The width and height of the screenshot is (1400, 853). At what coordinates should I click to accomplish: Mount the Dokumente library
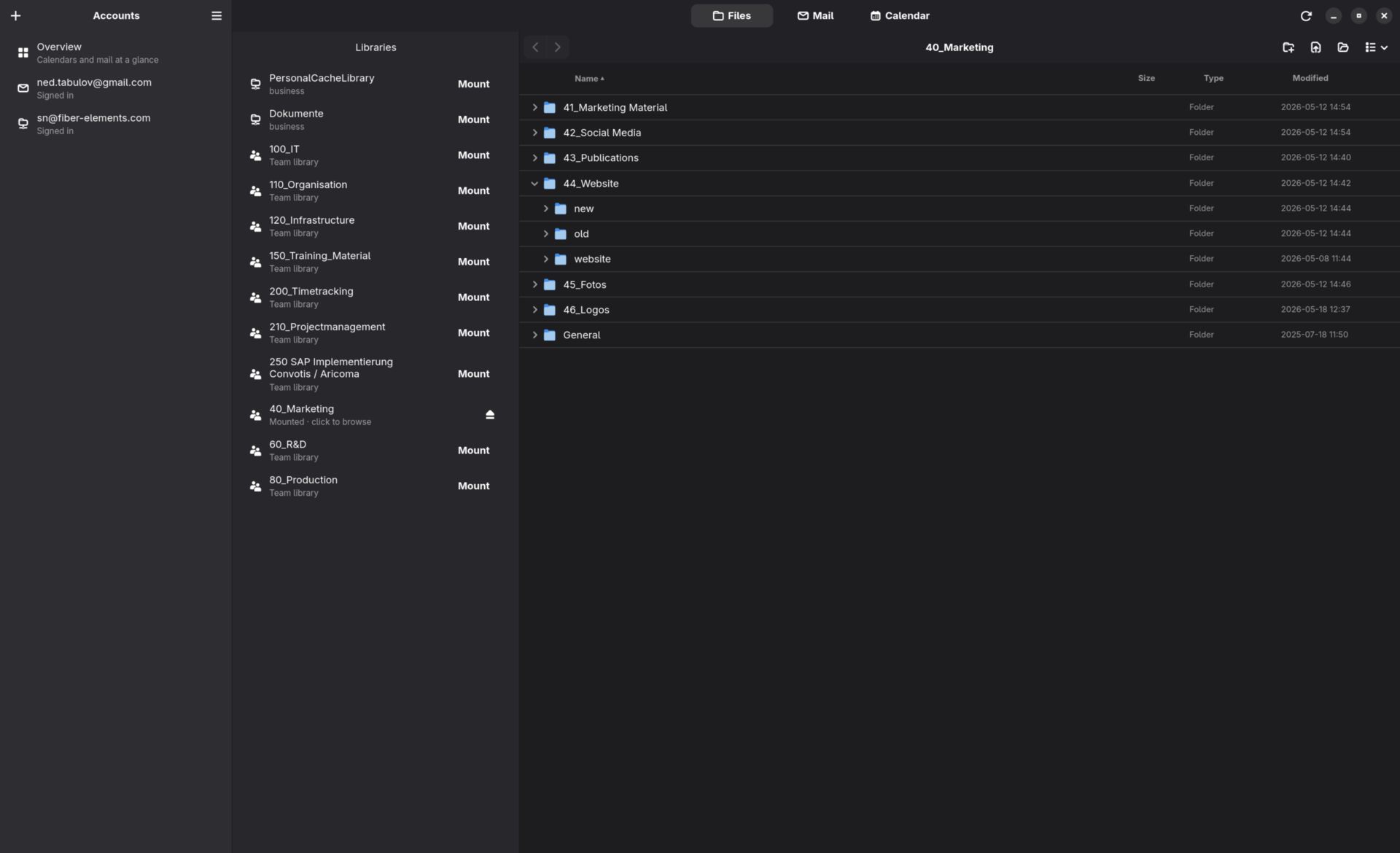point(473,120)
